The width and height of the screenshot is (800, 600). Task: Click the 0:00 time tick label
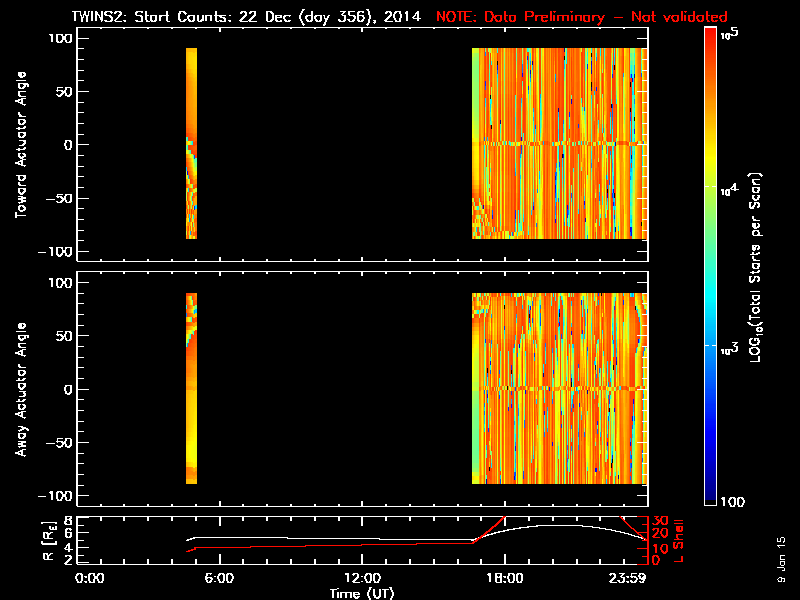pyautogui.click(x=90, y=578)
